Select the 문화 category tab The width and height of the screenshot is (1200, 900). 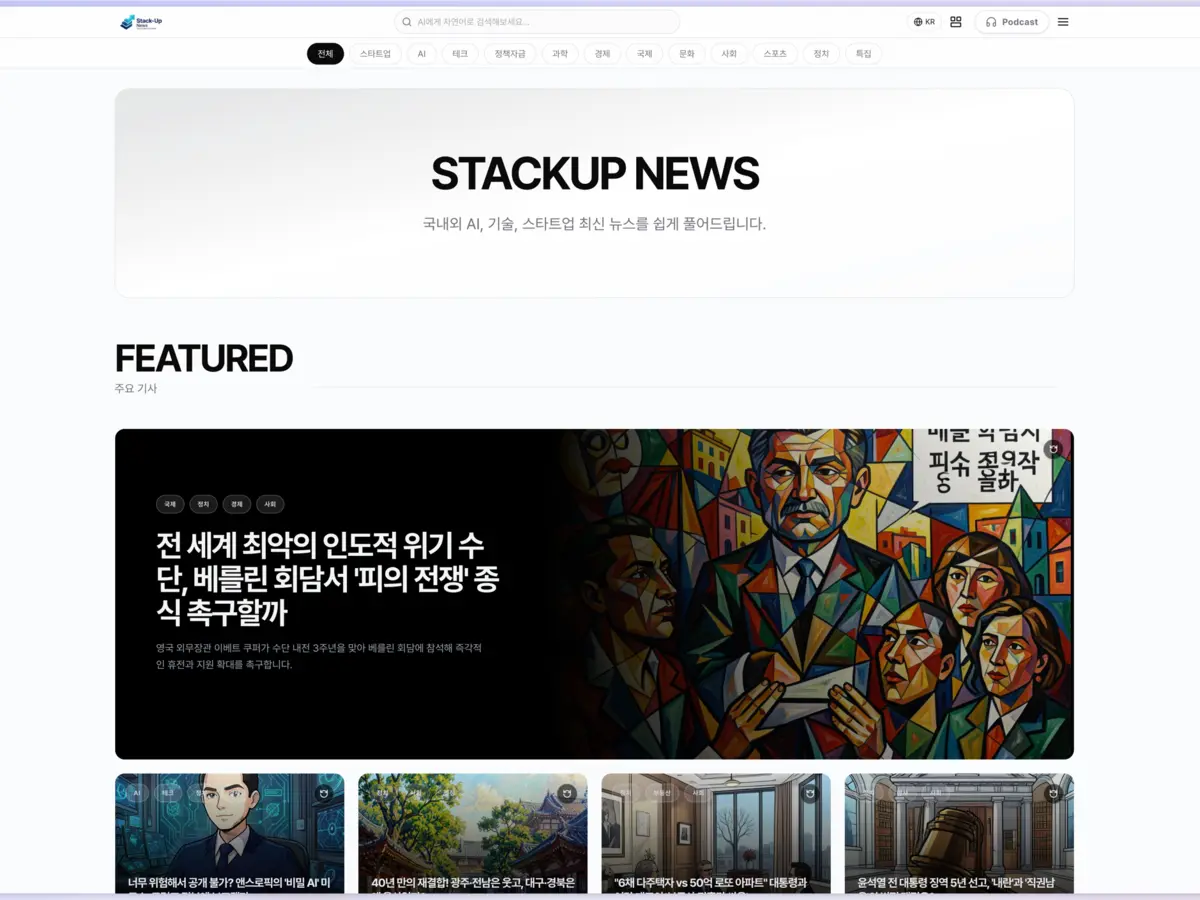click(687, 54)
